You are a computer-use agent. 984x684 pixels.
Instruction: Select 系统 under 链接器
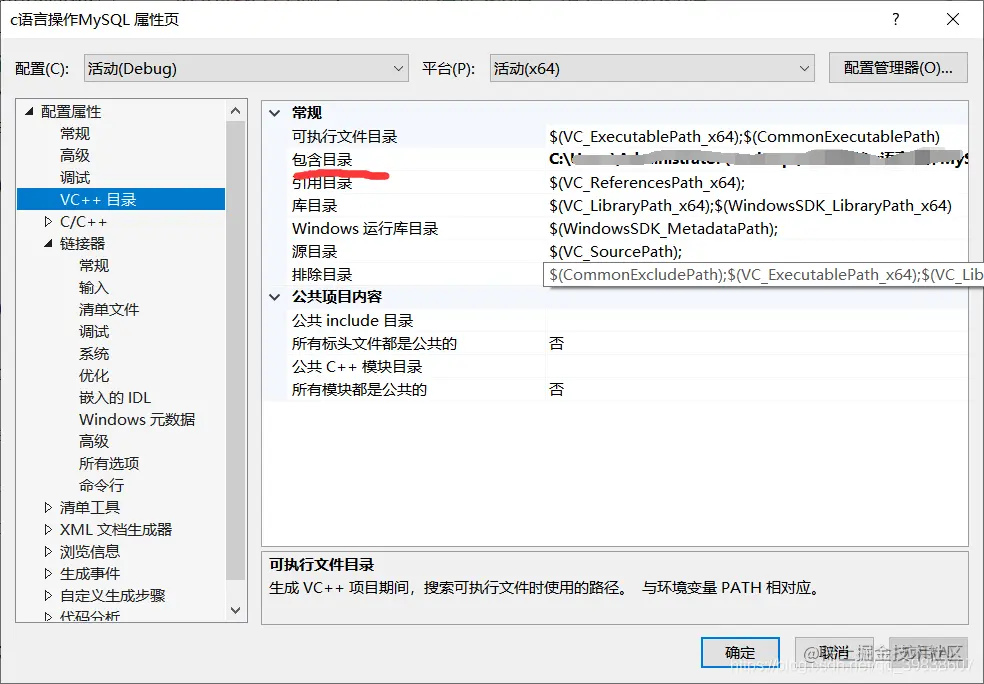[94, 353]
